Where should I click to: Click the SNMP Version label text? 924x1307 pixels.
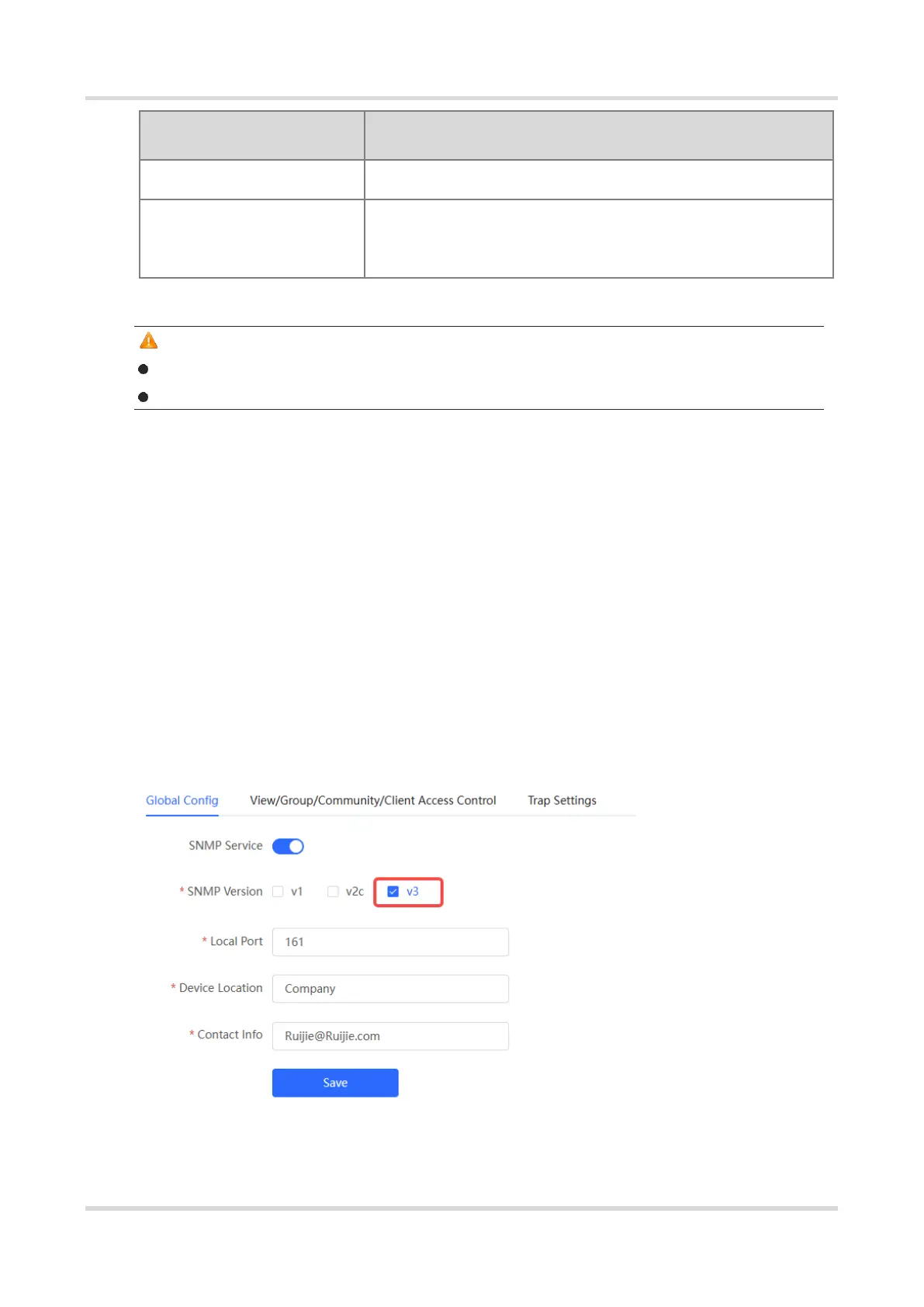(225, 892)
